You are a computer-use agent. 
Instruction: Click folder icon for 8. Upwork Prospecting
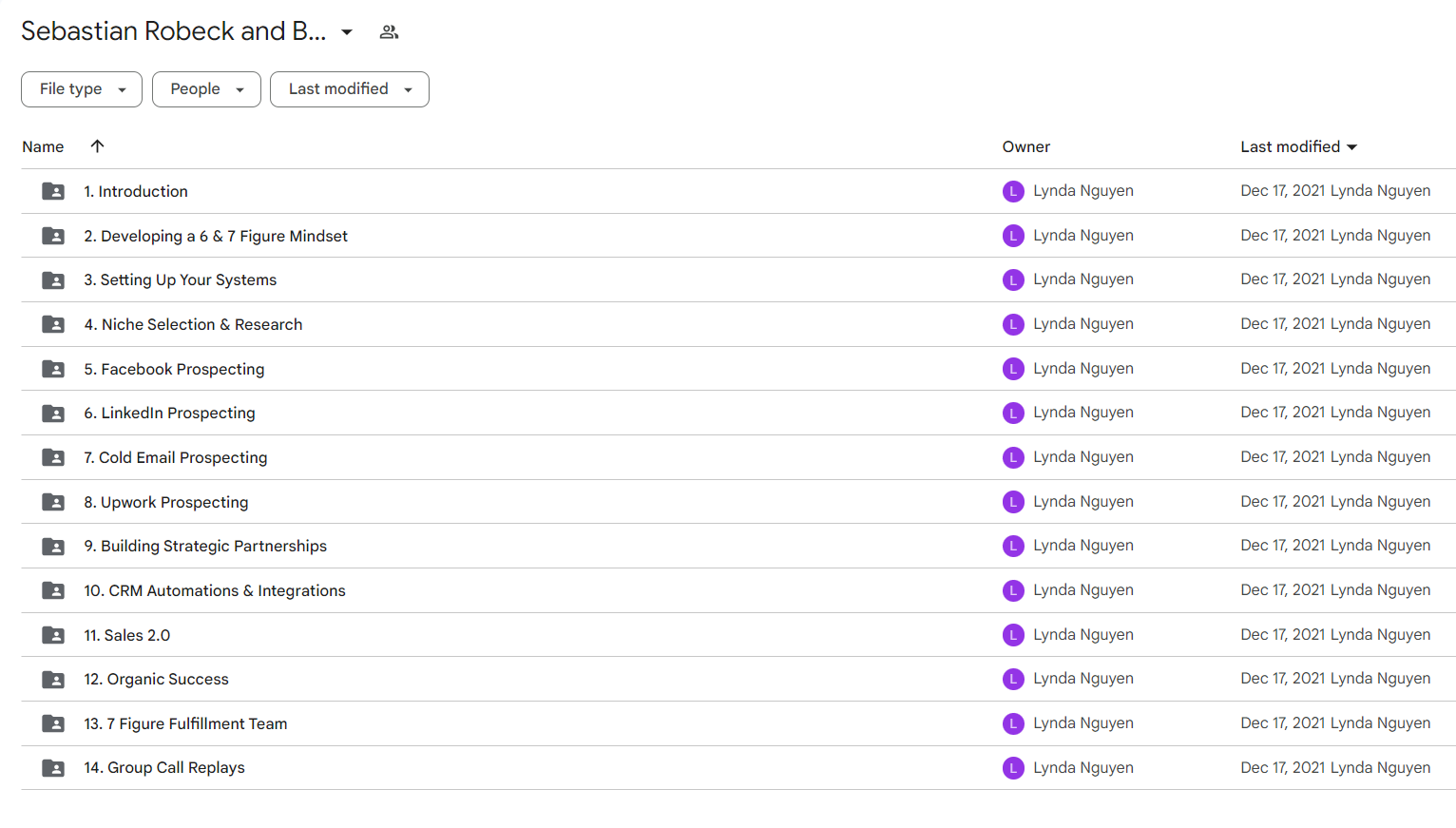tap(53, 502)
